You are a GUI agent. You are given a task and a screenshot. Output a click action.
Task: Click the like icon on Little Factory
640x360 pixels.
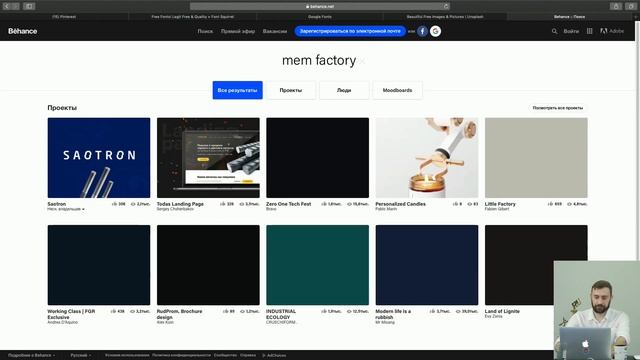coord(550,204)
